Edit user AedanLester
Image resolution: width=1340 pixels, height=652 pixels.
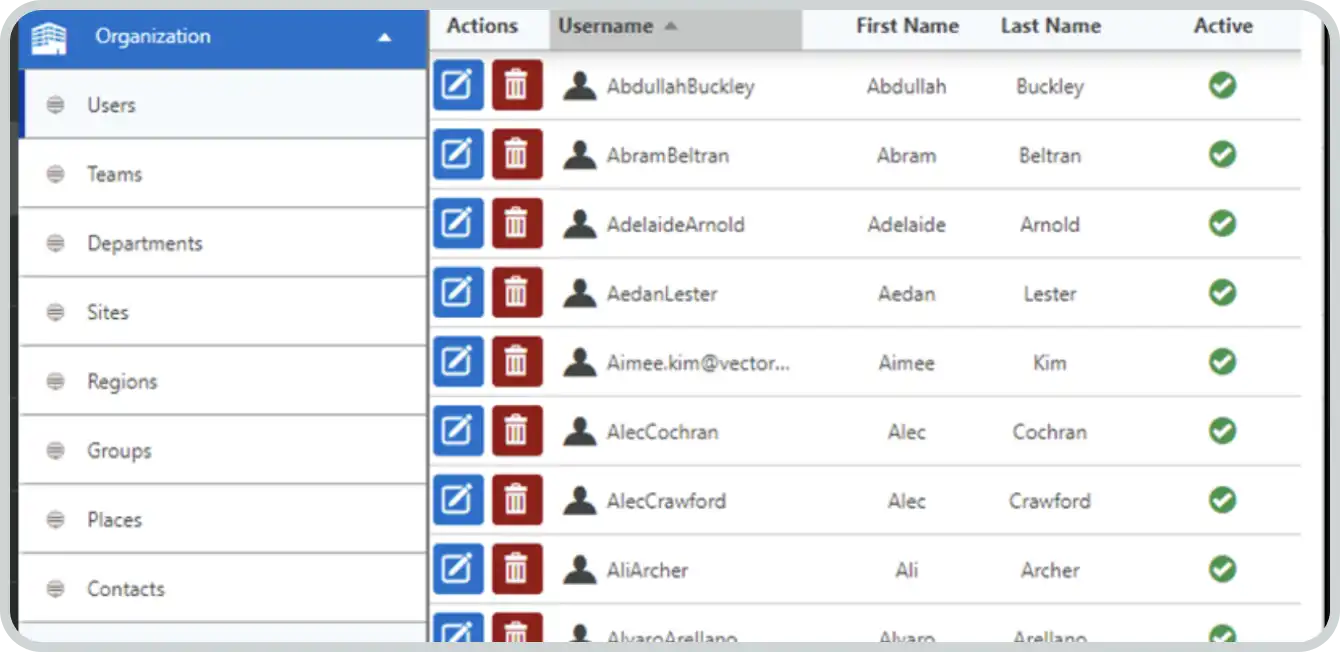(x=458, y=292)
